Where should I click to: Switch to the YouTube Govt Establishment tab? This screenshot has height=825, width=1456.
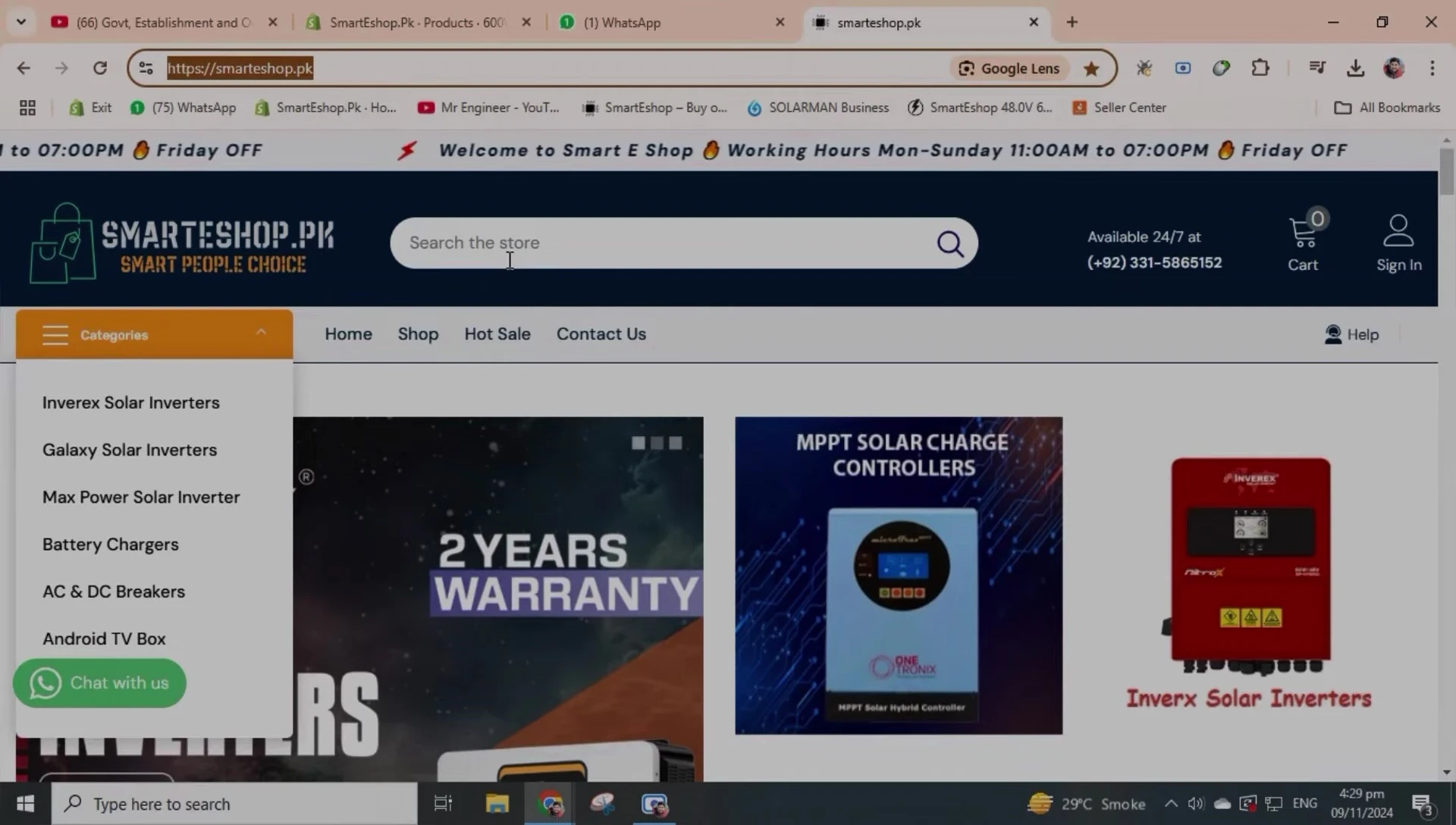[x=151, y=23]
